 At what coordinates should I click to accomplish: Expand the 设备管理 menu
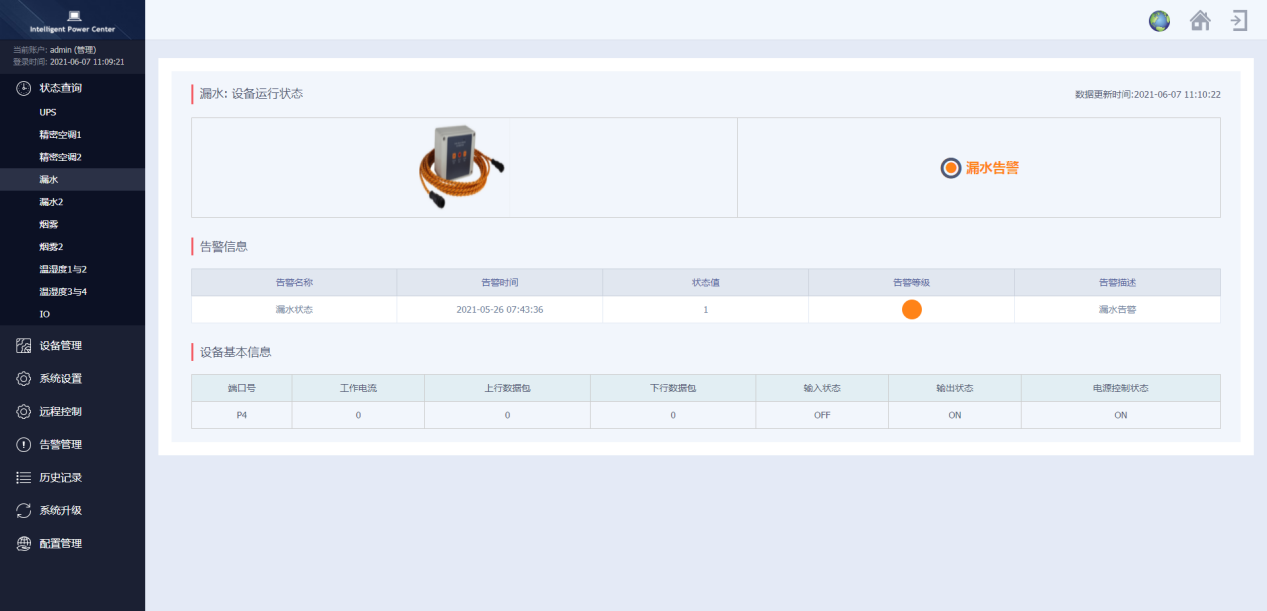pyautogui.click(x=60, y=346)
